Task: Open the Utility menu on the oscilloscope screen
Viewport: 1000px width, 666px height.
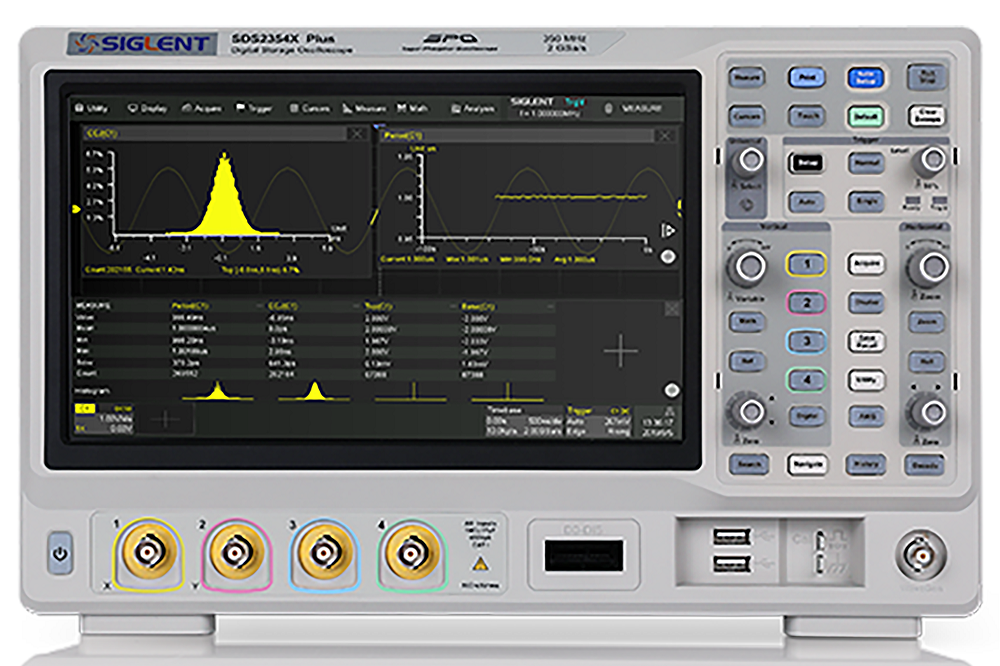Action: click(92, 108)
